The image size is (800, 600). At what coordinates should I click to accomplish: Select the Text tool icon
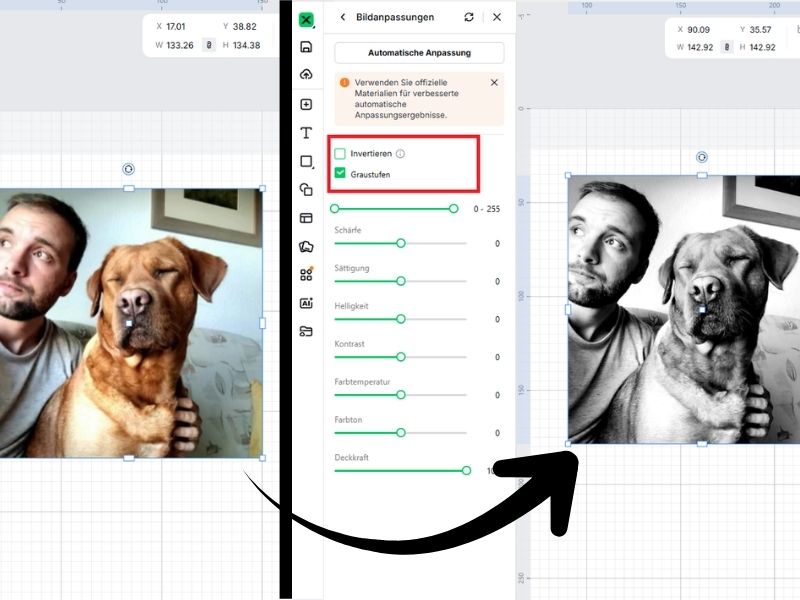pos(306,133)
